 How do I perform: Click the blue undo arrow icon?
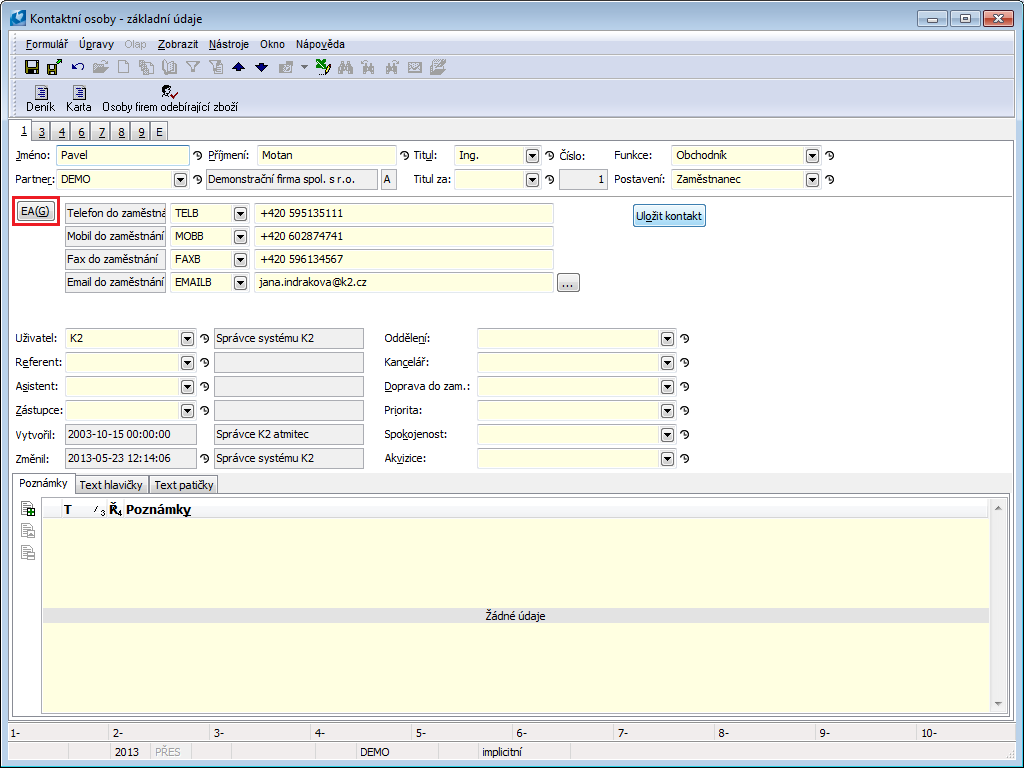pyautogui.click(x=77, y=67)
